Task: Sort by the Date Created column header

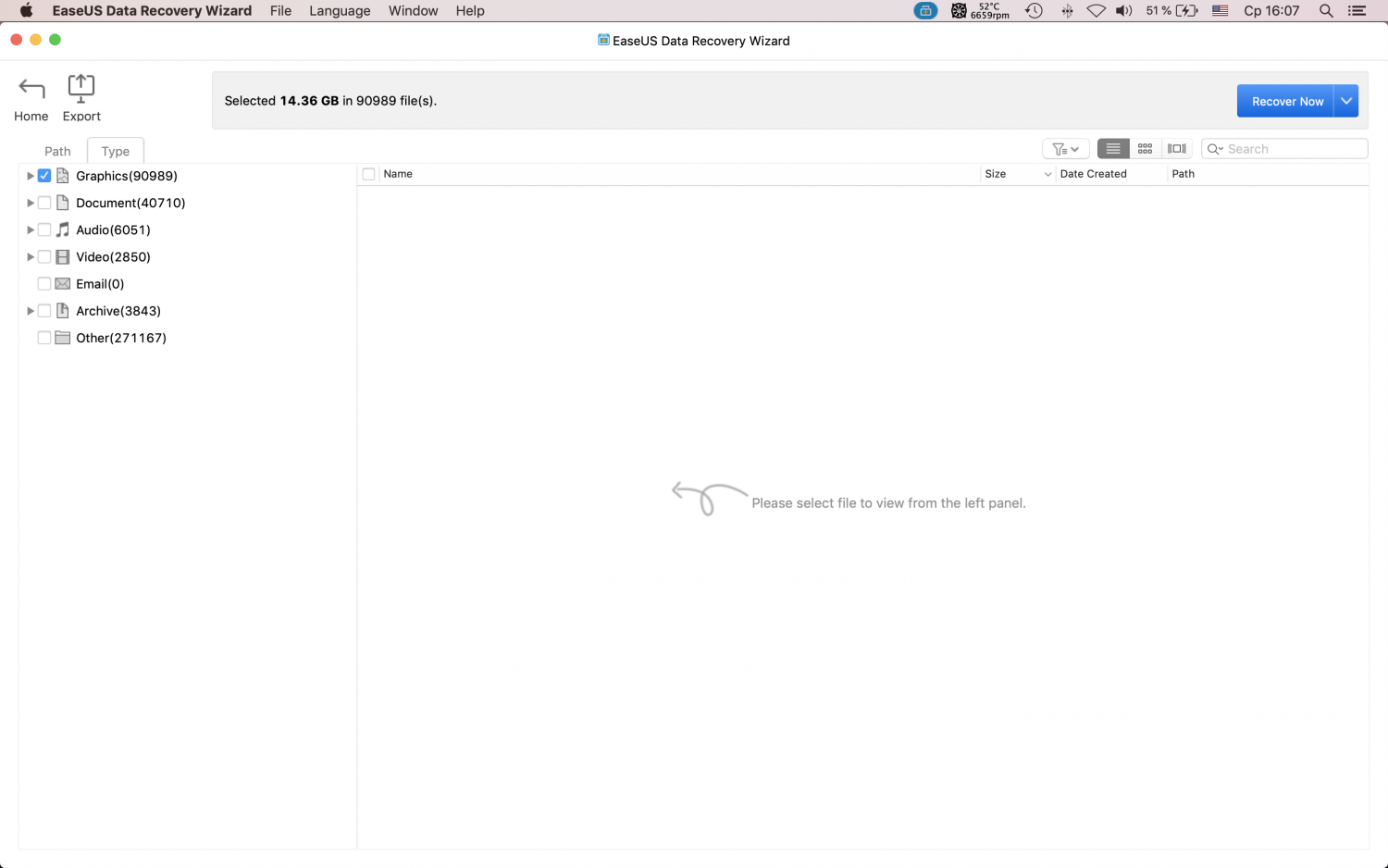Action: pyautogui.click(x=1093, y=174)
